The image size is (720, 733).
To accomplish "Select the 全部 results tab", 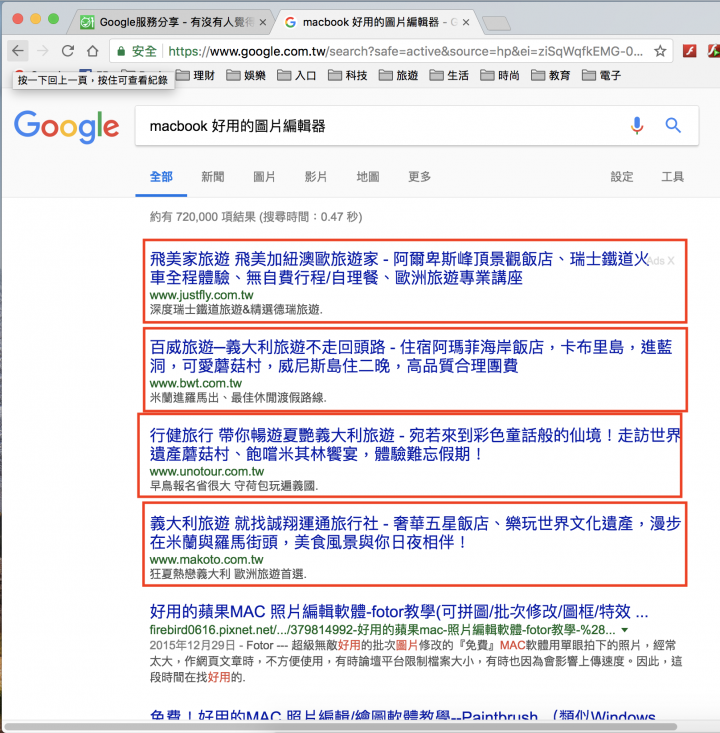I will pos(161,177).
